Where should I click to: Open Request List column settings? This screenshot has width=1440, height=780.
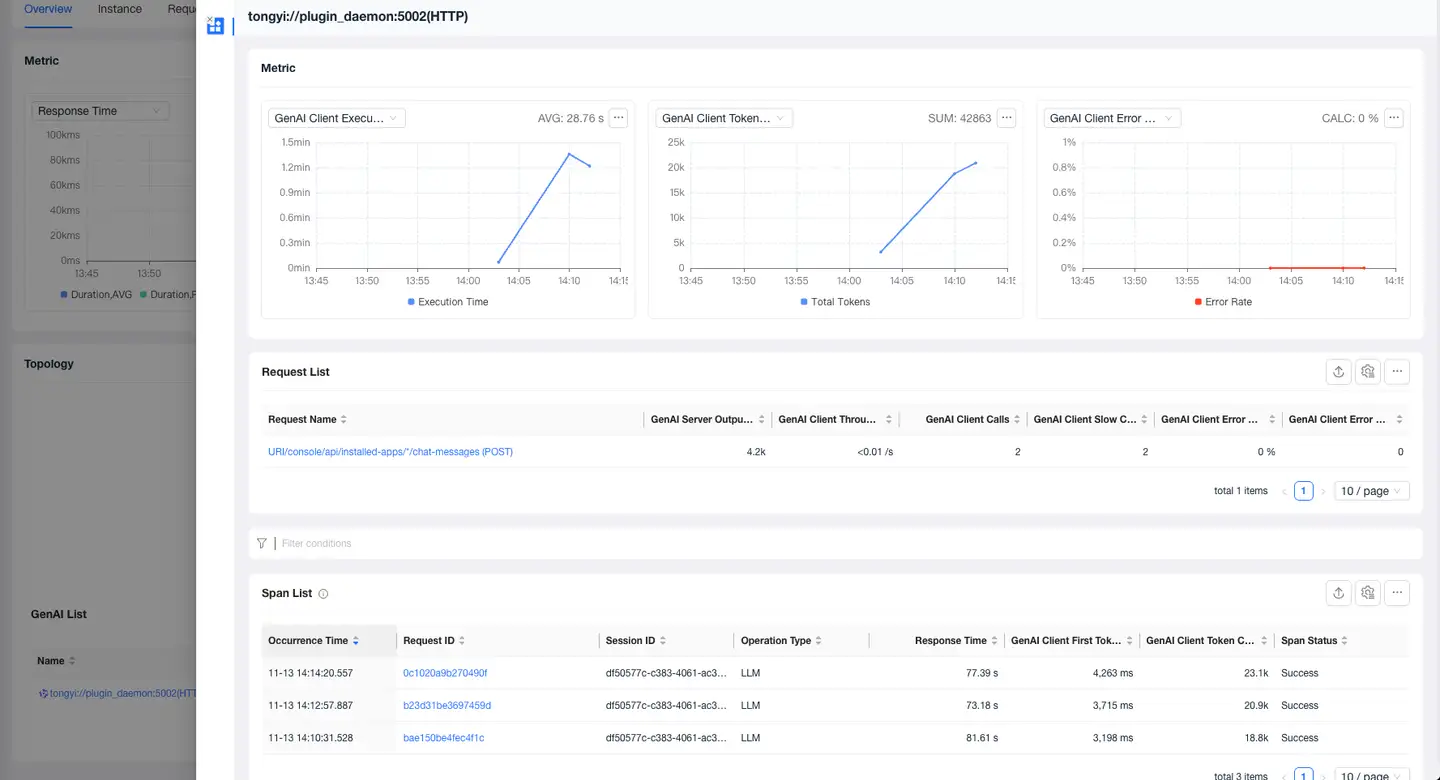click(1368, 372)
